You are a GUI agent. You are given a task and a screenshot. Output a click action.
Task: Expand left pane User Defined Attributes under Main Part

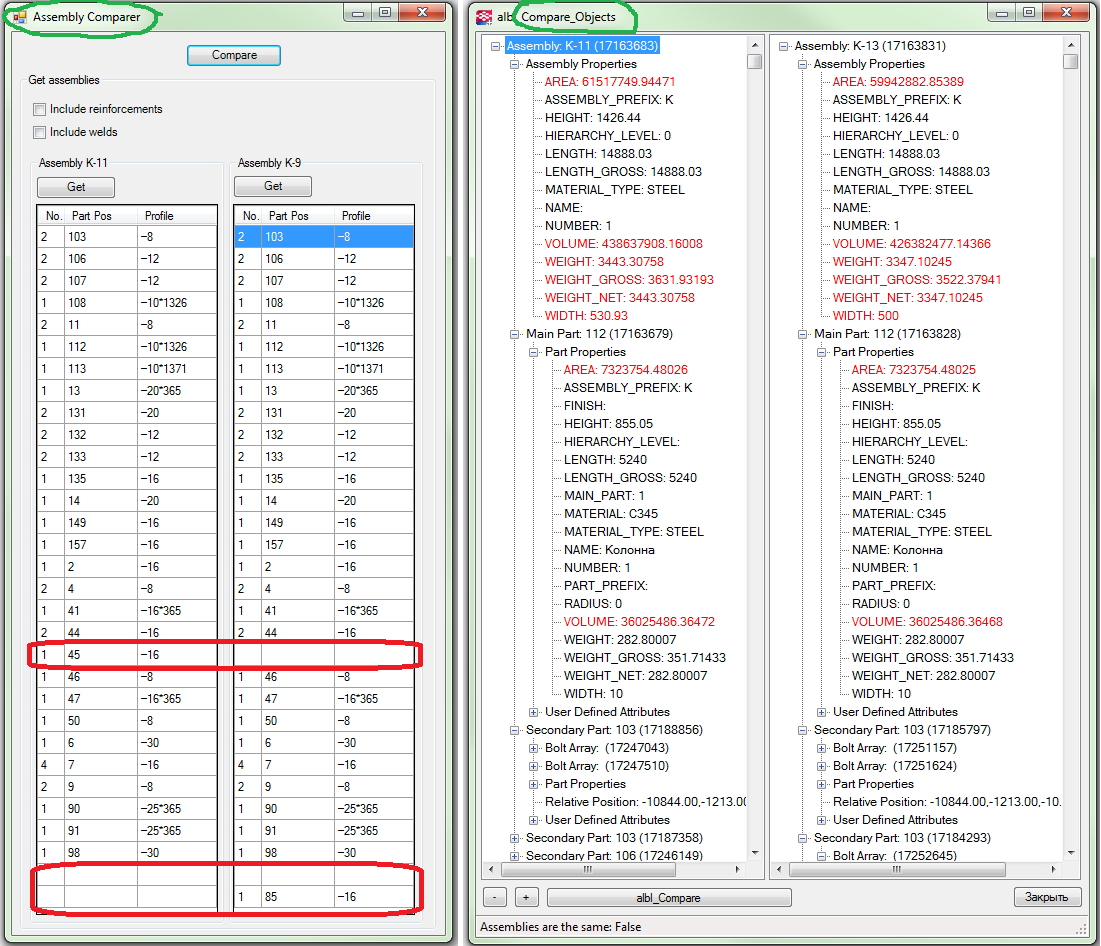(533, 712)
